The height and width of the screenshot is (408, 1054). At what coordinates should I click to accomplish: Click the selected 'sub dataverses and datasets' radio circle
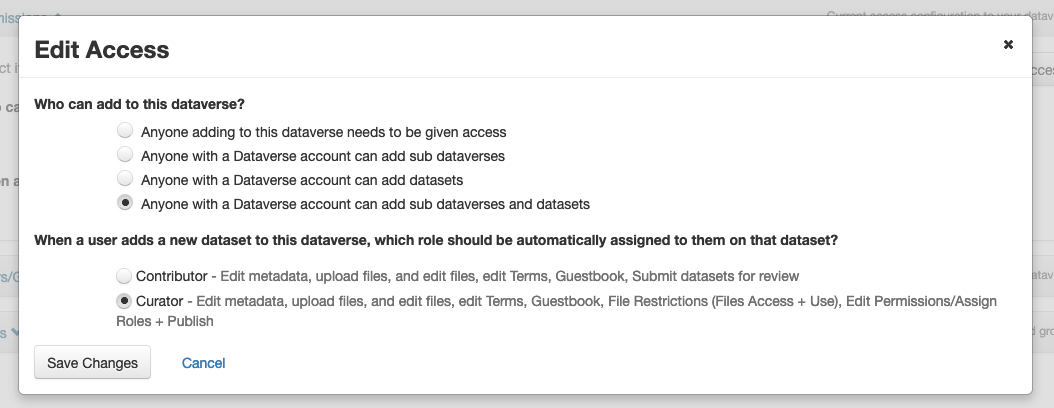[125, 203]
